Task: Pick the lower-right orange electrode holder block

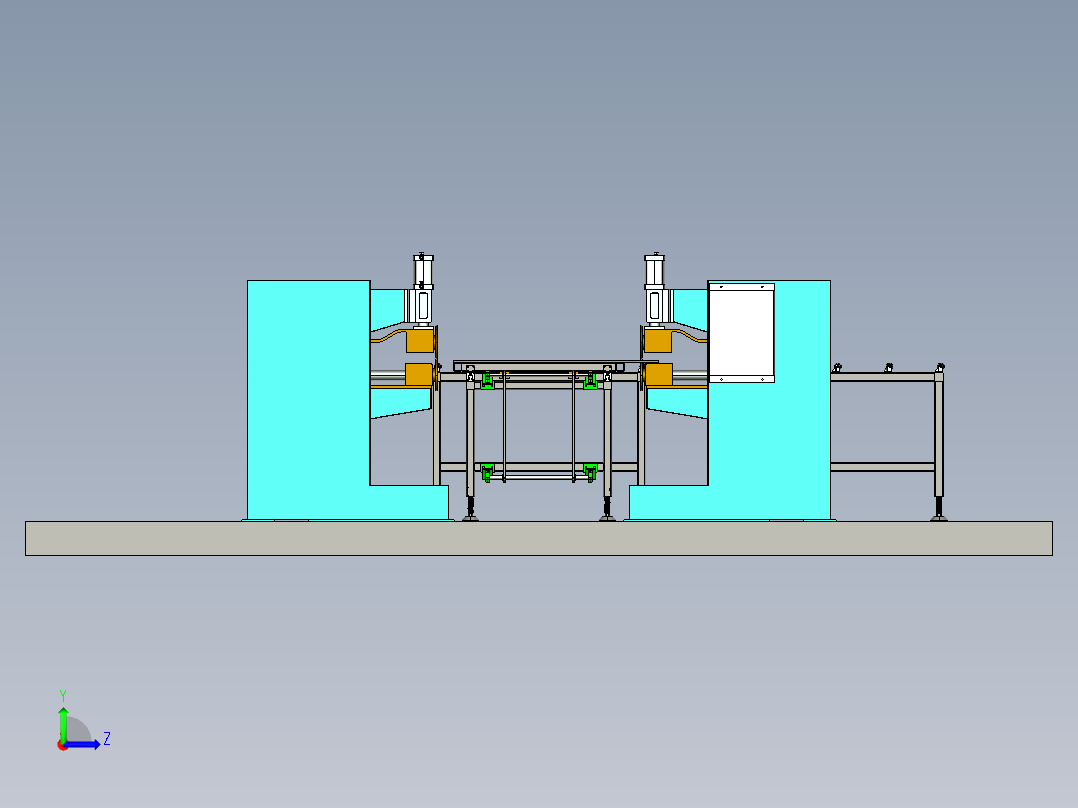Action: pos(659,375)
